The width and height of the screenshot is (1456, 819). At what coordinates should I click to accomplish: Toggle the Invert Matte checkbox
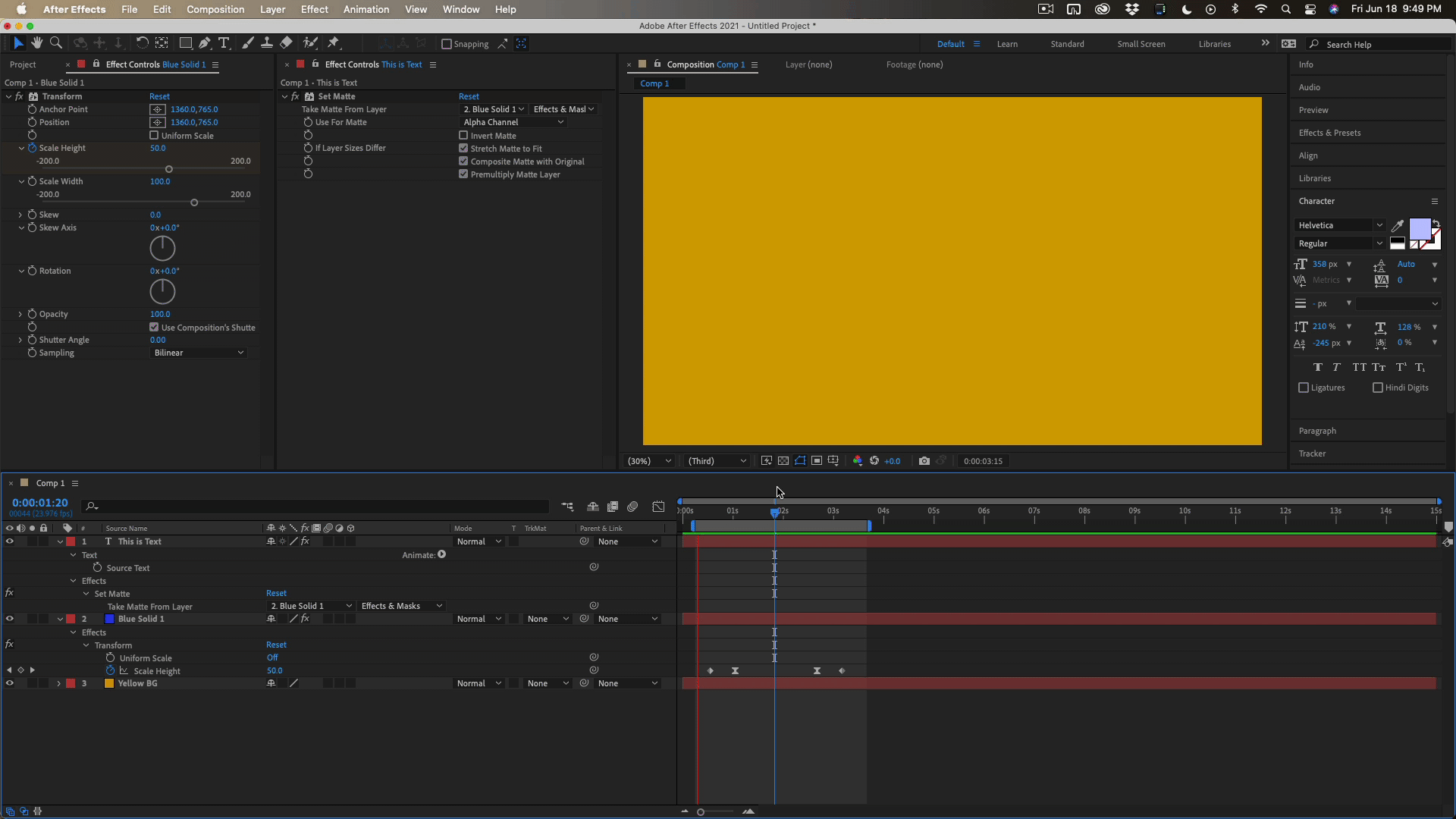[463, 136]
